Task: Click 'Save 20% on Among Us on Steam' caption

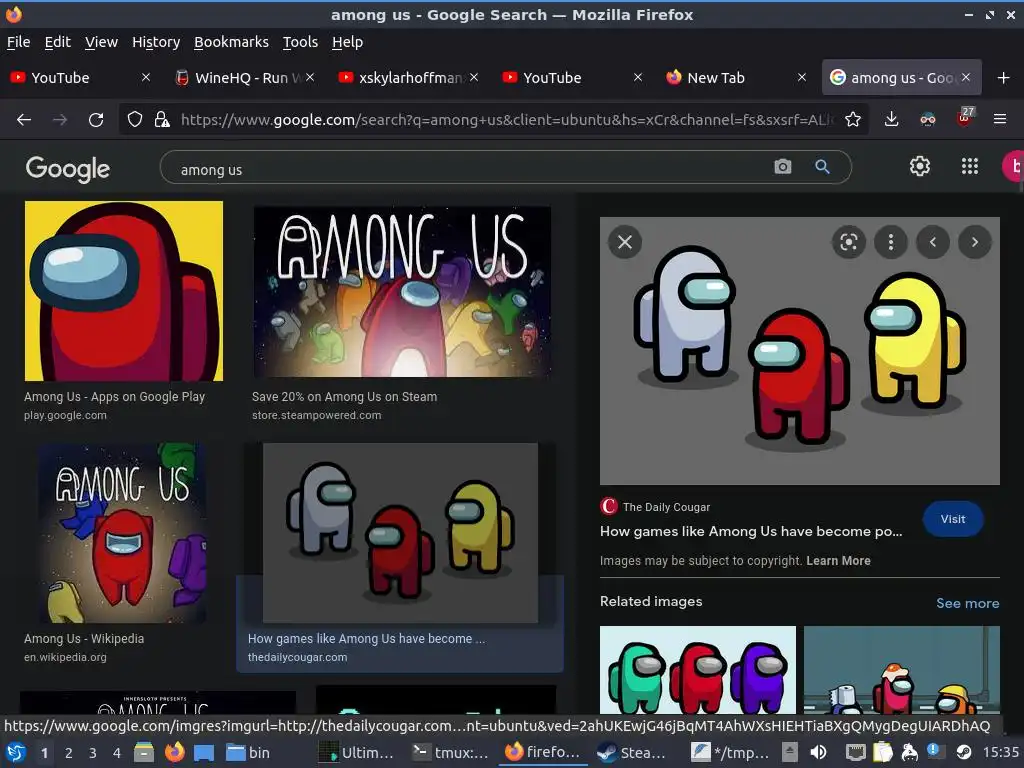Action: pos(344,396)
